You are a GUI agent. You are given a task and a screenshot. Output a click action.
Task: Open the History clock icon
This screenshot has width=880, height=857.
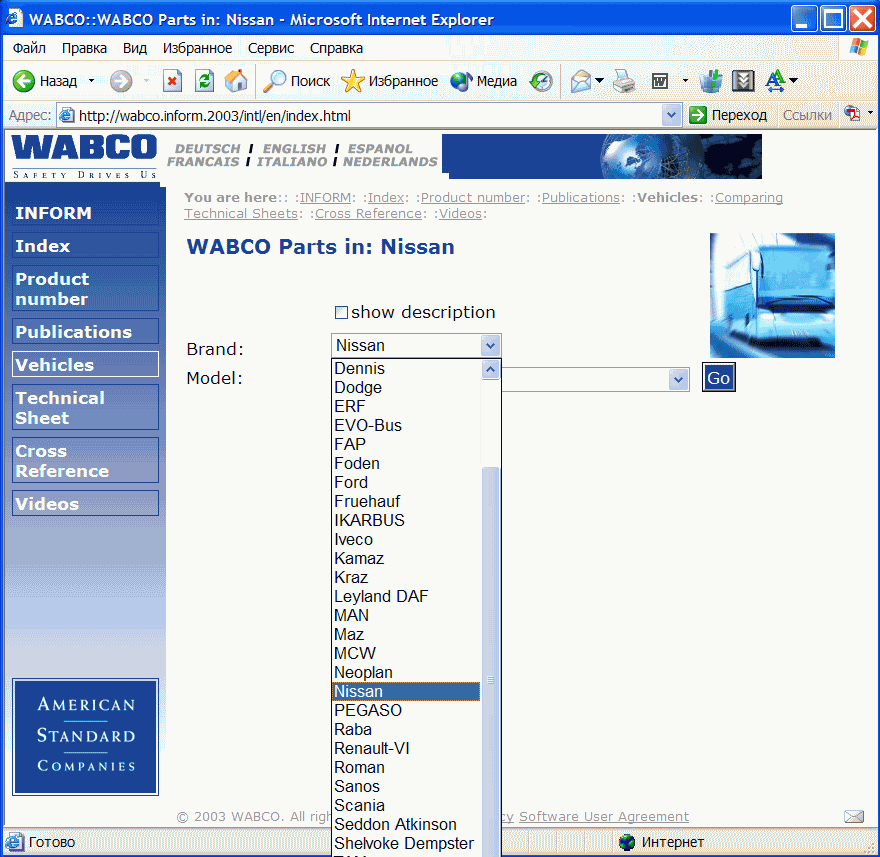541,81
